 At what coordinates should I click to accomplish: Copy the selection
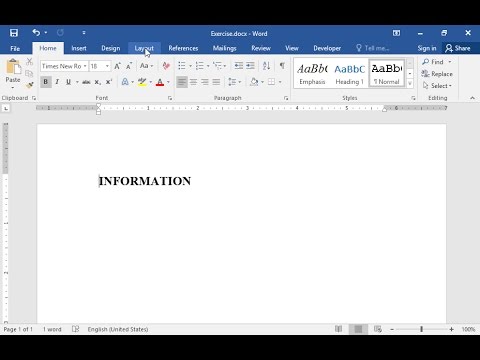pos(29,73)
